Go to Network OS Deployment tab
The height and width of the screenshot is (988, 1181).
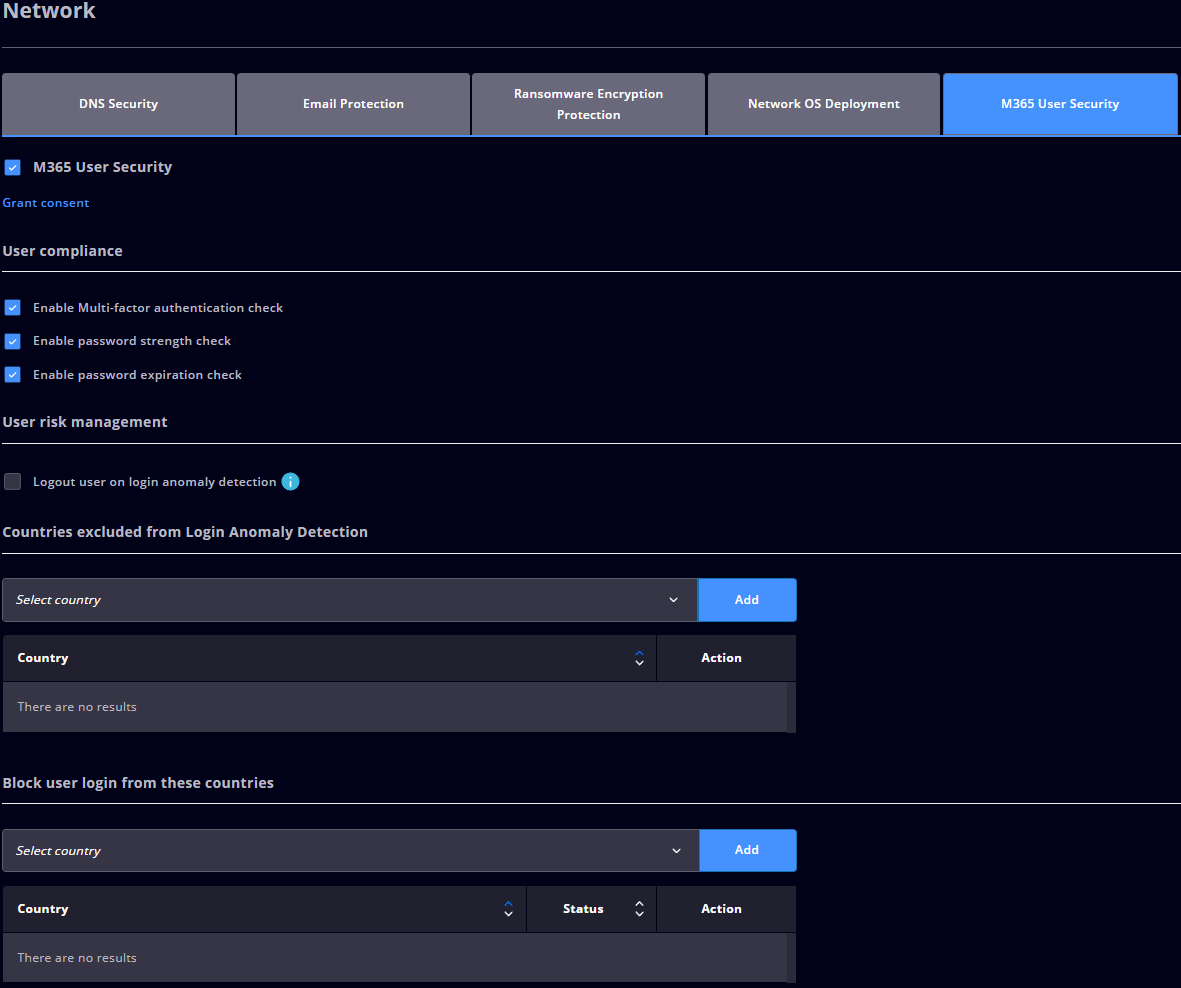click(x=823, y=104)
